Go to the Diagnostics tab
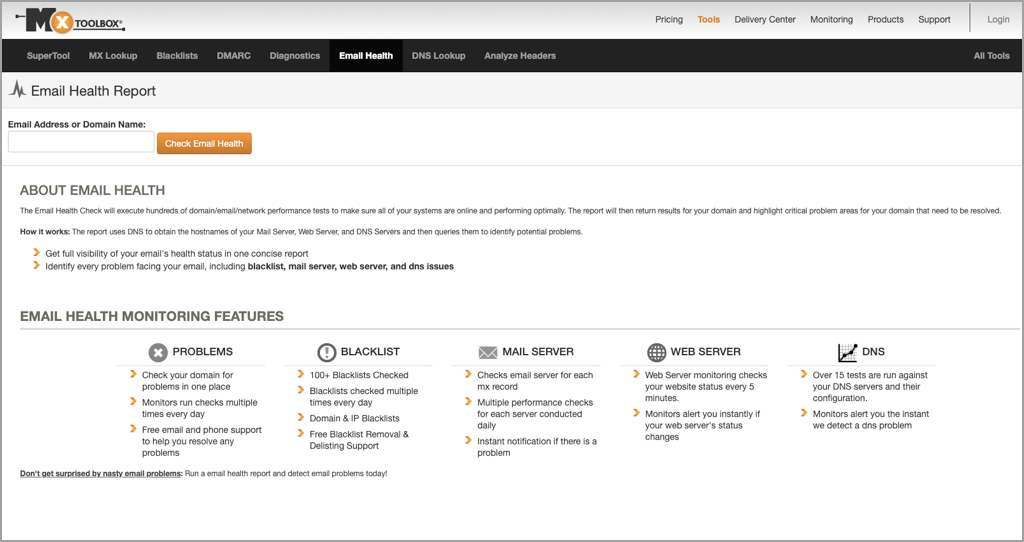 coord(295,56)
